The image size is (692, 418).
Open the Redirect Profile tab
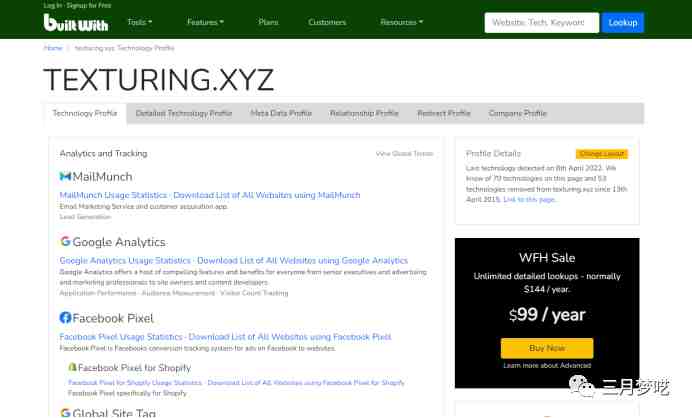tap(444, 113)
